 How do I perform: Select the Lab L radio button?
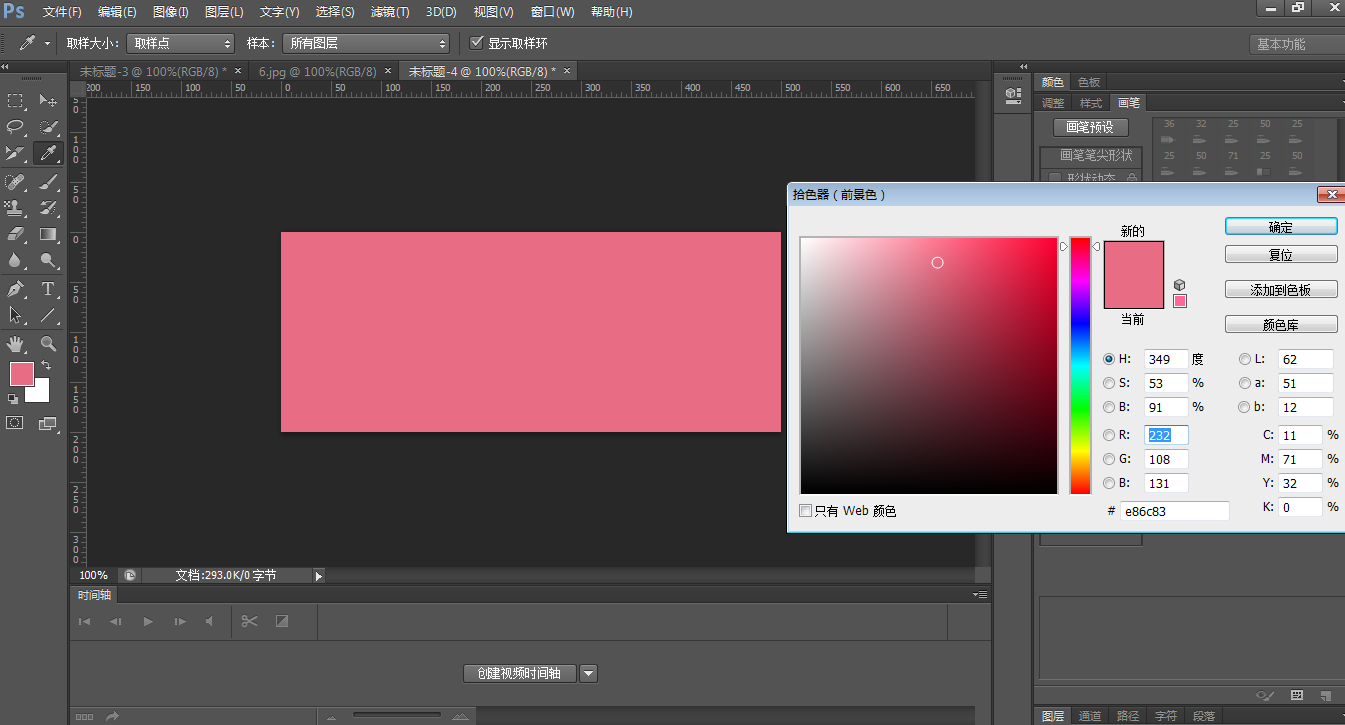click(1245, 359)
